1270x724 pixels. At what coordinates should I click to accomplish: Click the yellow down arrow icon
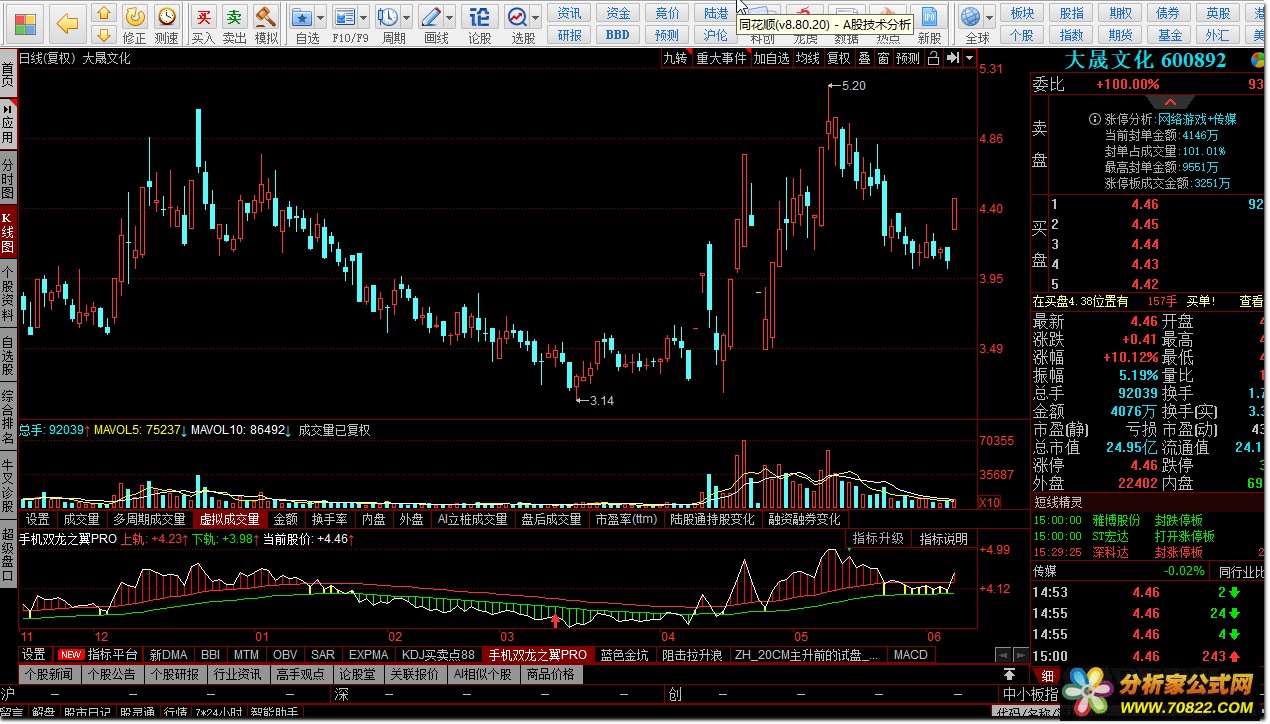click(102, 37)
